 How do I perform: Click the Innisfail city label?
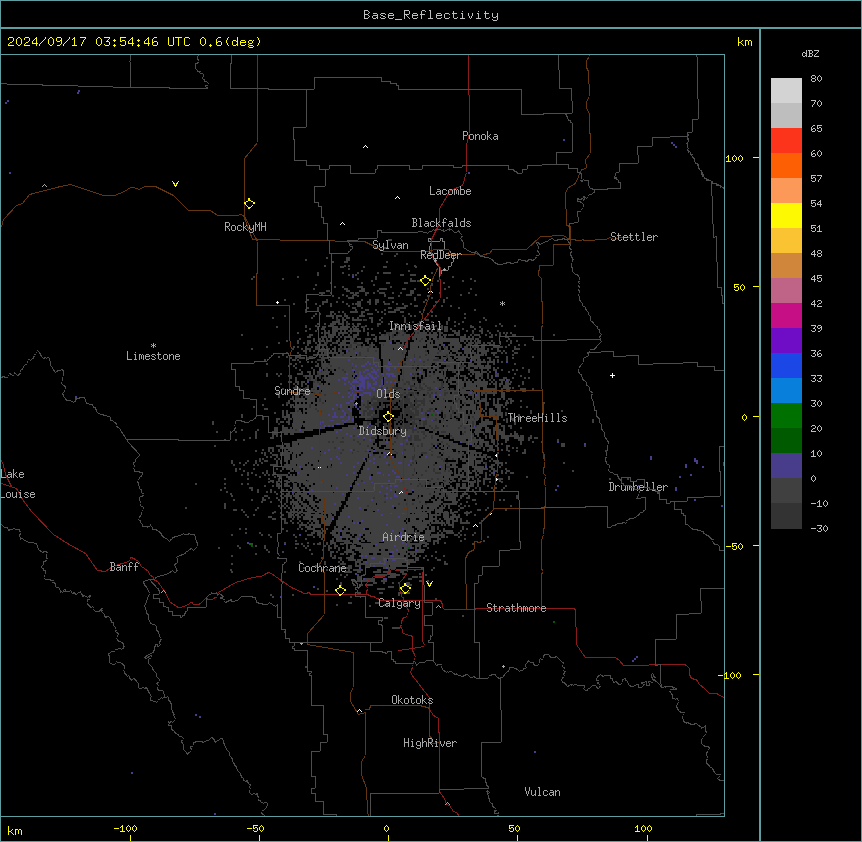[415, 326]
